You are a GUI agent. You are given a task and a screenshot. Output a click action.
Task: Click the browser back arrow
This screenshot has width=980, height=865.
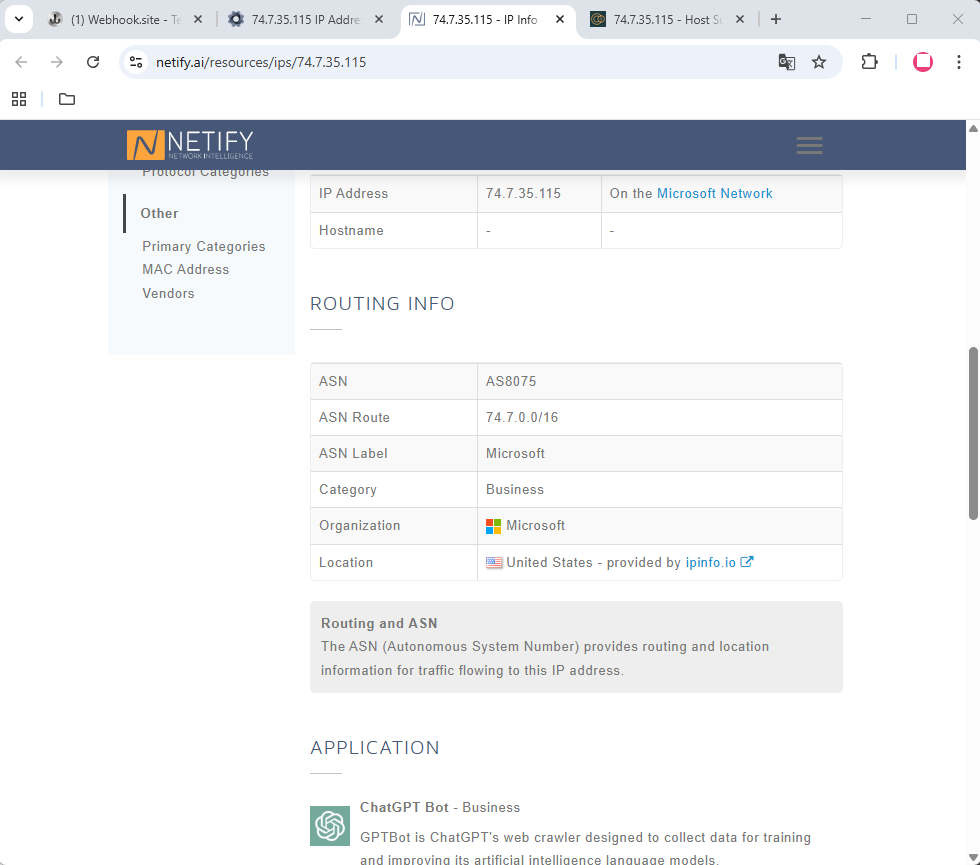21,62
